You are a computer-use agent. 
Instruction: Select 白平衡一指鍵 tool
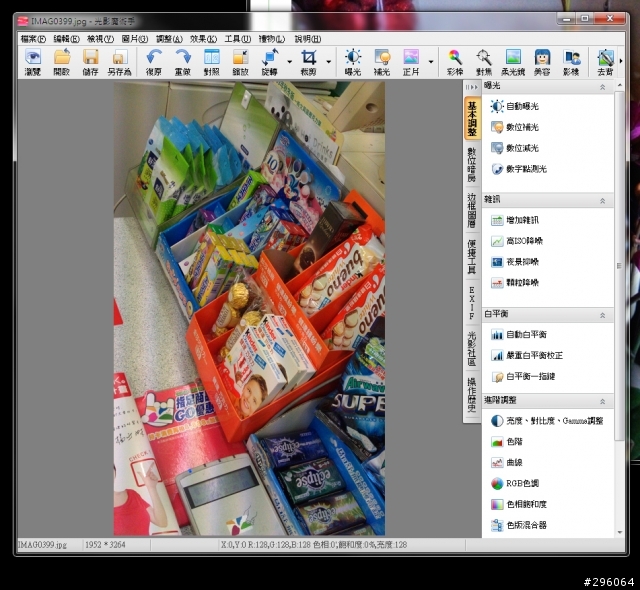coord(522,377)
